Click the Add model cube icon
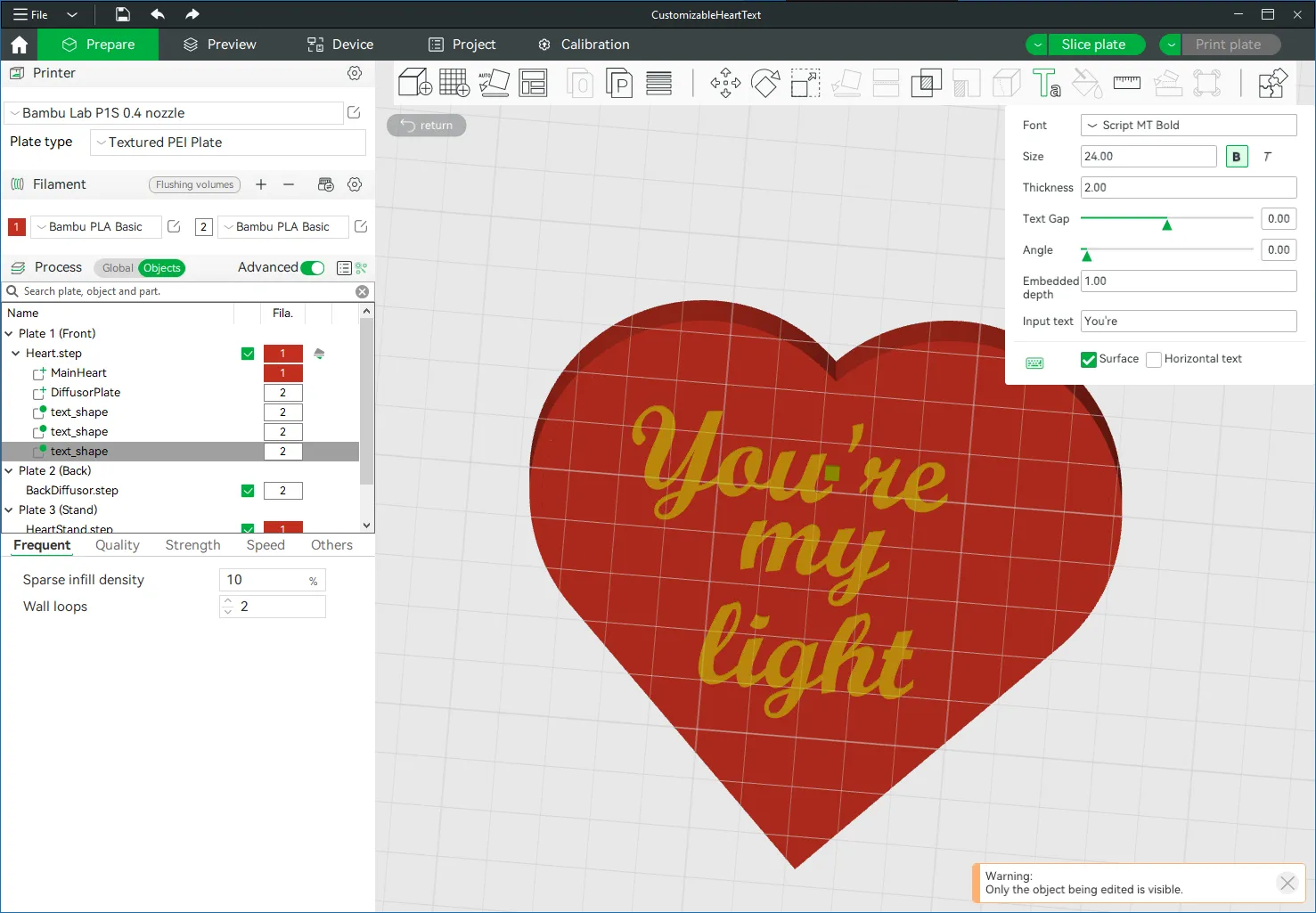 (415, 83)
